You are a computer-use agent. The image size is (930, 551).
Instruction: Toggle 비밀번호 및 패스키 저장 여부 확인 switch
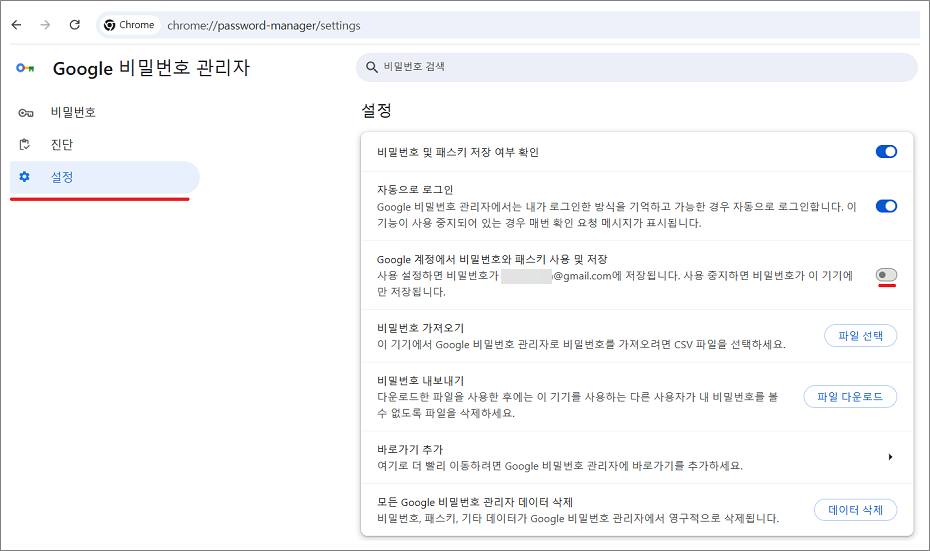pyautogui.click(x=886, y=152)
